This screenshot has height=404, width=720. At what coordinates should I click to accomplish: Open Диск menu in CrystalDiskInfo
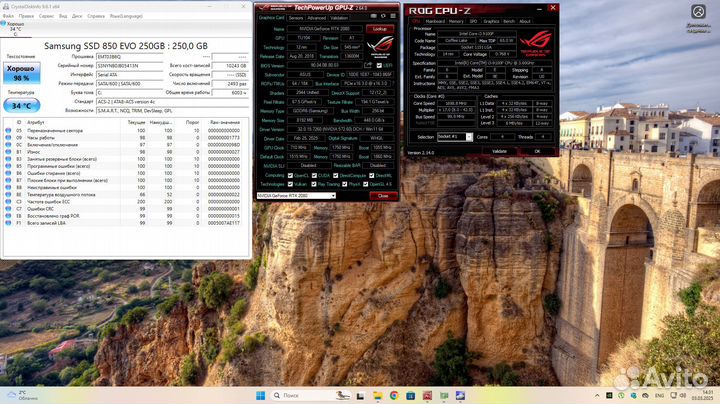[x=77, y=16]
